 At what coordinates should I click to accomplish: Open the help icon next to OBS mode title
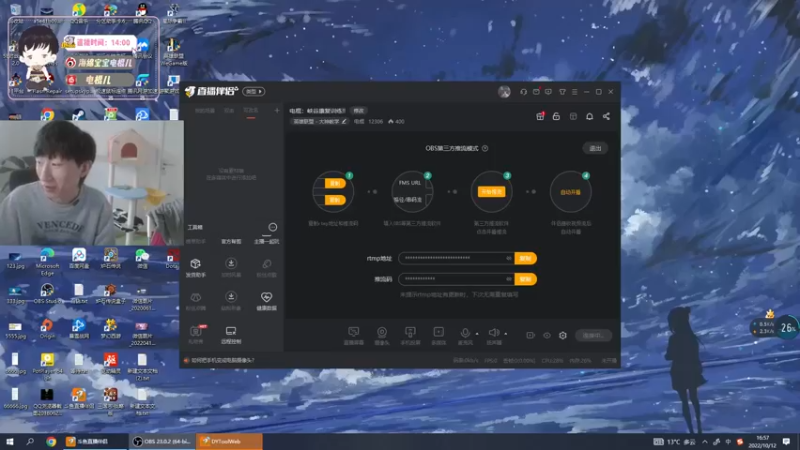click(x=485, y=148)
